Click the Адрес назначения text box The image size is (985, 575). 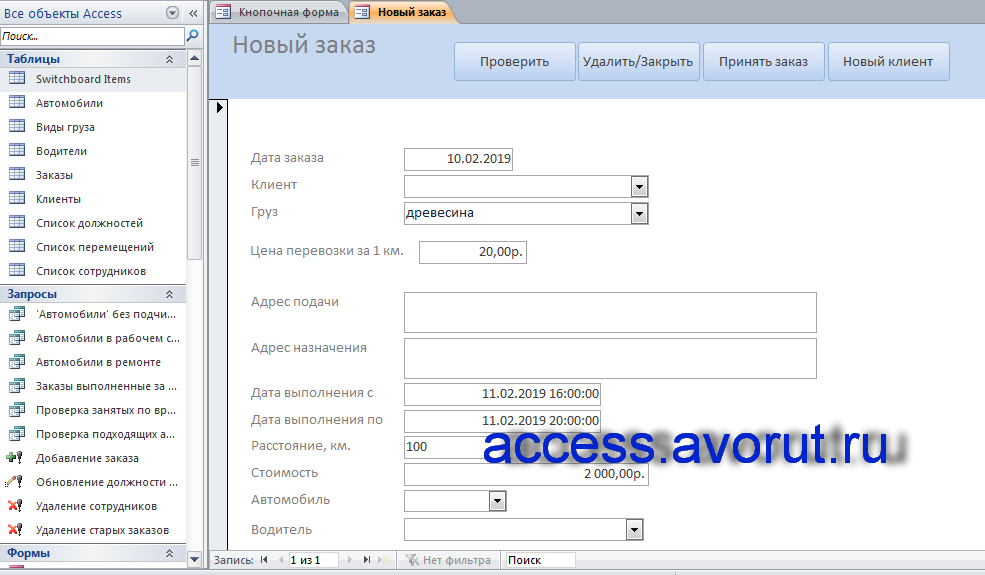[x=610, y=359]
